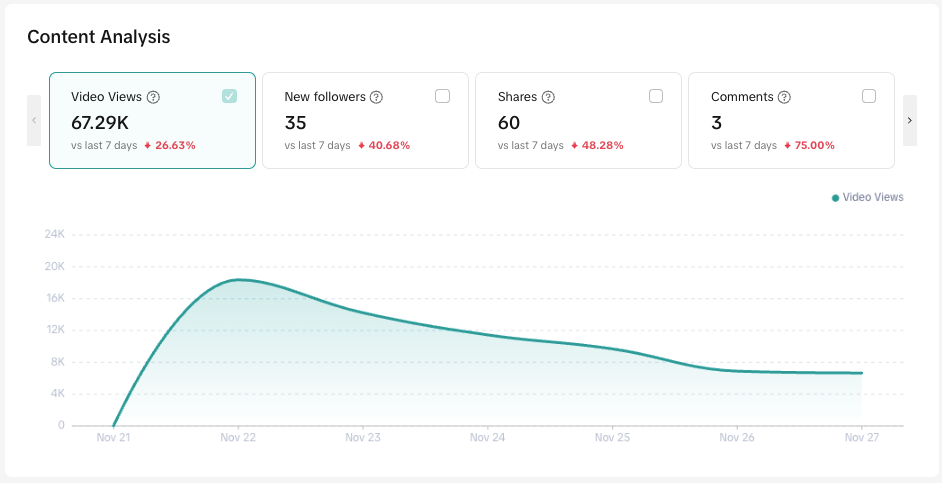
Task: Check the Shares metric checkbox
Action: click(656, 96)
